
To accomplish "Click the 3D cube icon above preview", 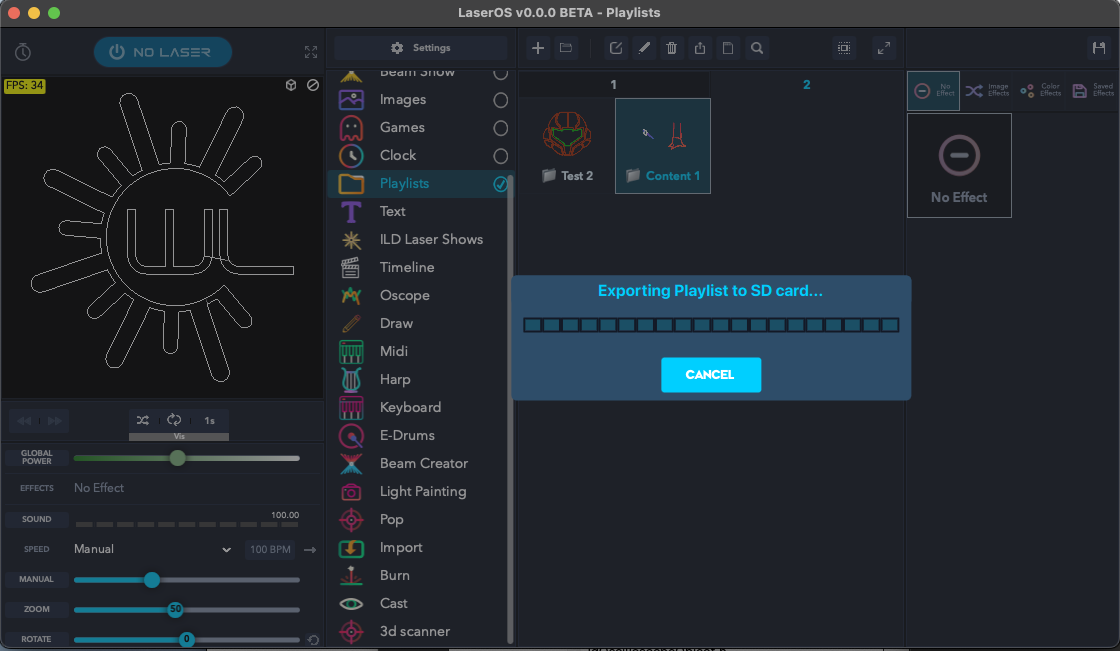I will (x=291, y=85).
